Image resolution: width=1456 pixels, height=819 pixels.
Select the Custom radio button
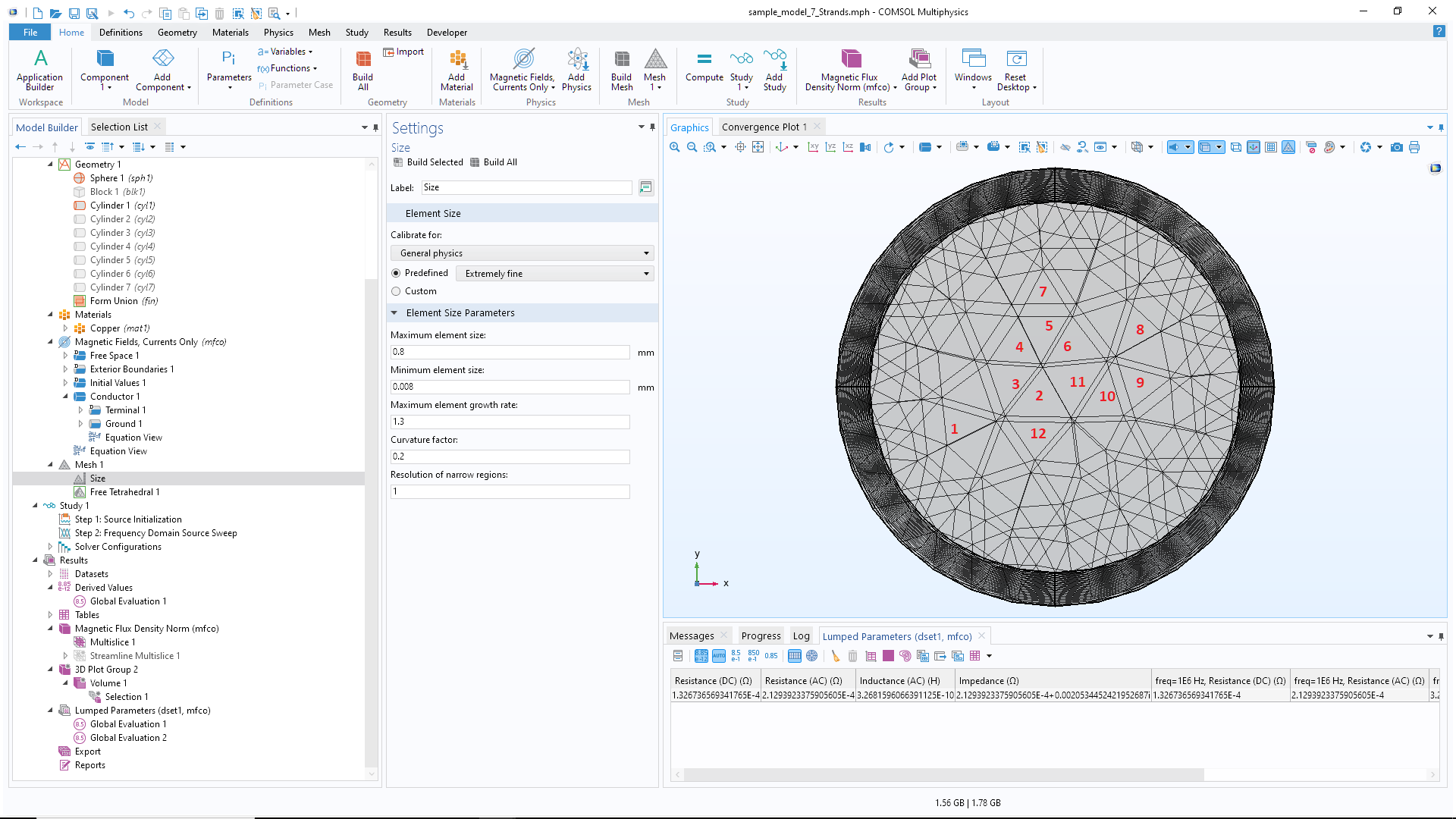pyautogui.click(x=396, y=291)
